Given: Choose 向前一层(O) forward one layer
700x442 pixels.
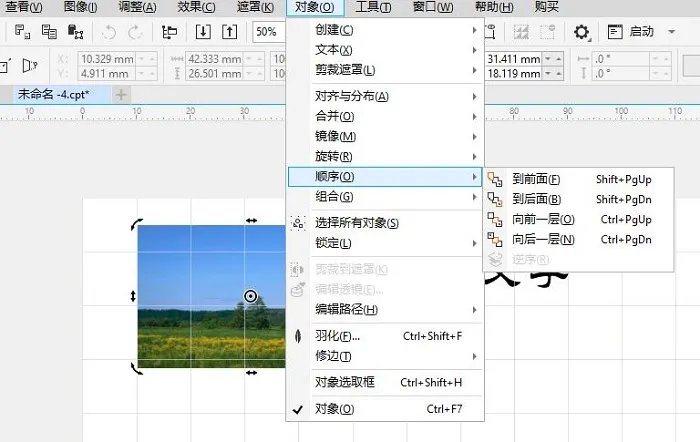Looking at the screenshot, I should tap(579, 219).
